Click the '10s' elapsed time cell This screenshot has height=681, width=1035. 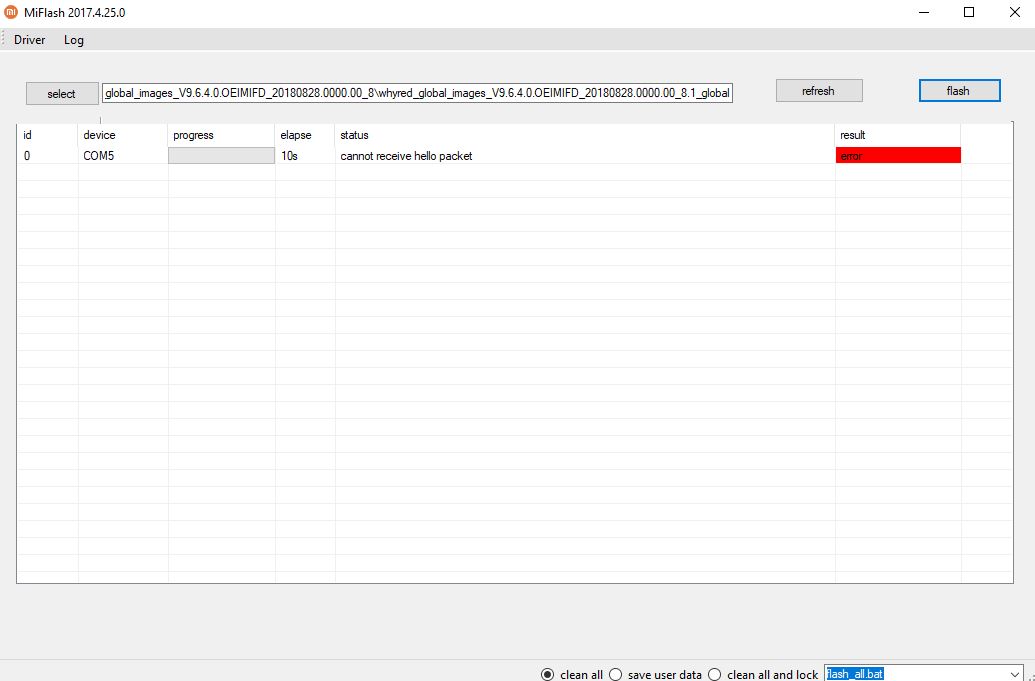point(305,156)
